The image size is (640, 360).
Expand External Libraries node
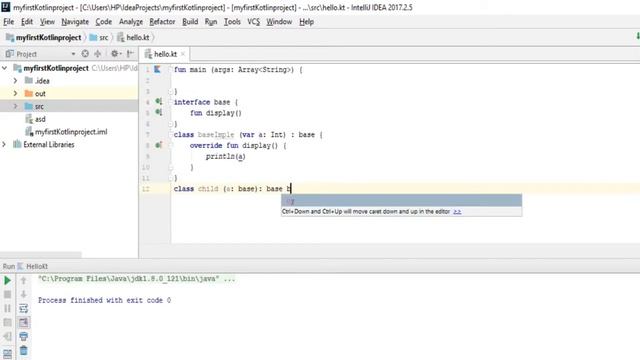pos(4,144)
